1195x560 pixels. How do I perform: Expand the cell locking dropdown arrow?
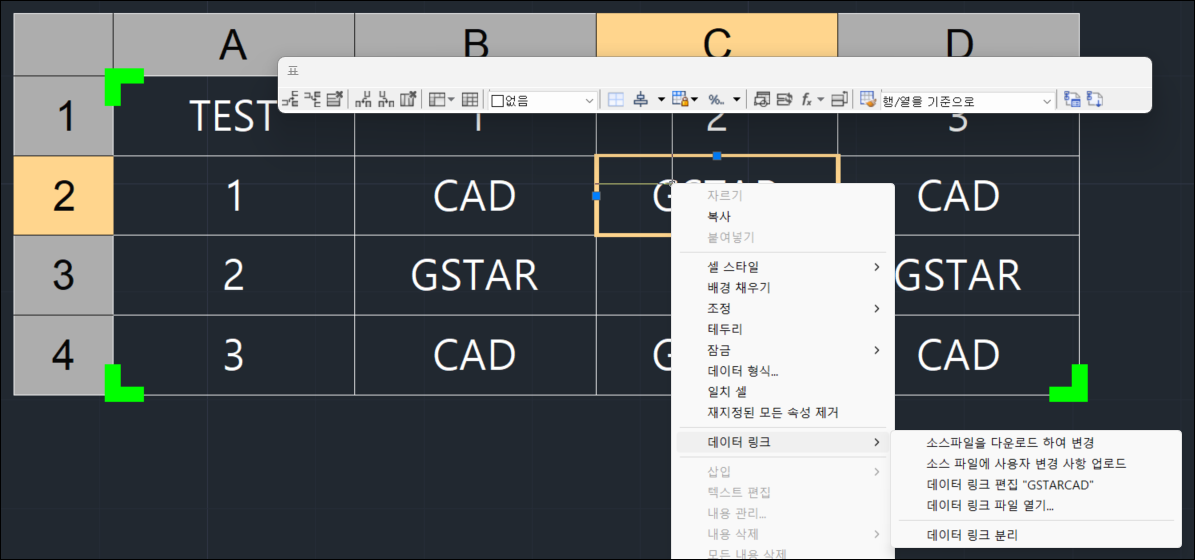pyautogui.click(x=694, y=100)
